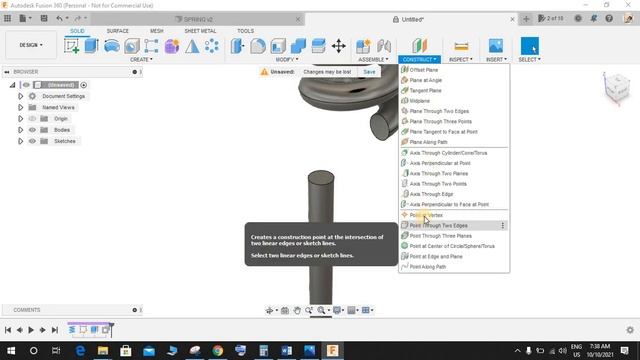Open the Modify dropdown menu
Screen dimensions: 640x360
point(287,60)
